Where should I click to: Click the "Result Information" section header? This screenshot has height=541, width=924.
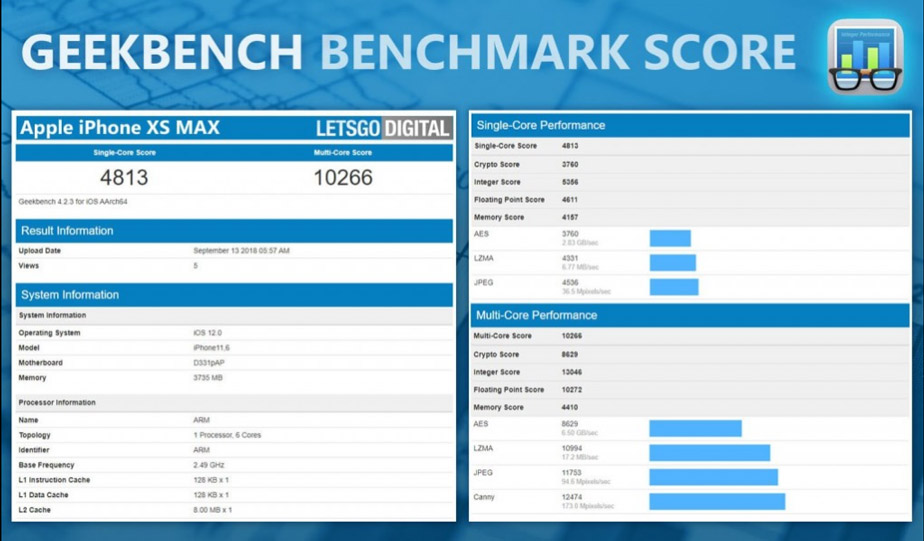[x=234, y=231]
